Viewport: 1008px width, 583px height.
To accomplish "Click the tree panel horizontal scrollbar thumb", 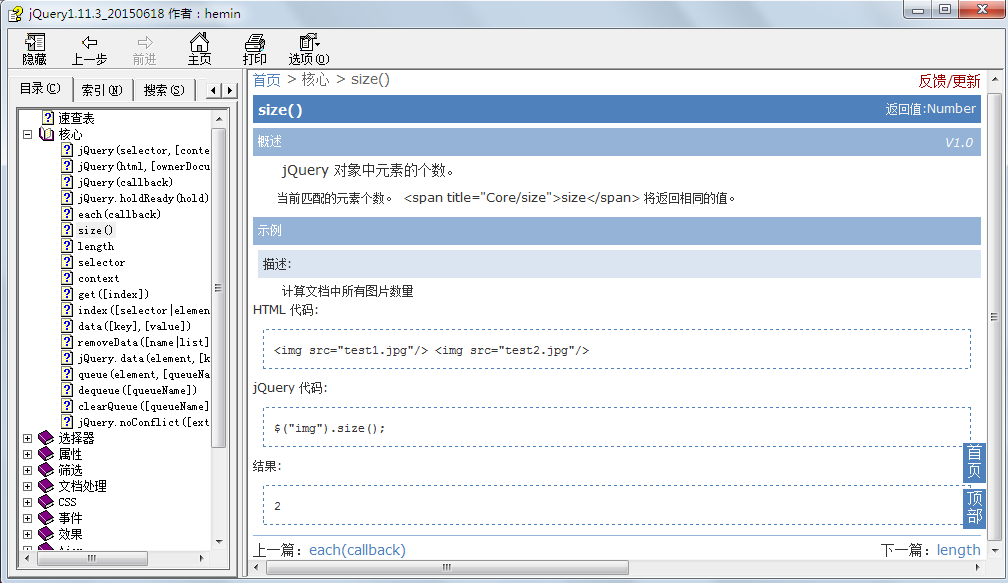I will 92,558.
